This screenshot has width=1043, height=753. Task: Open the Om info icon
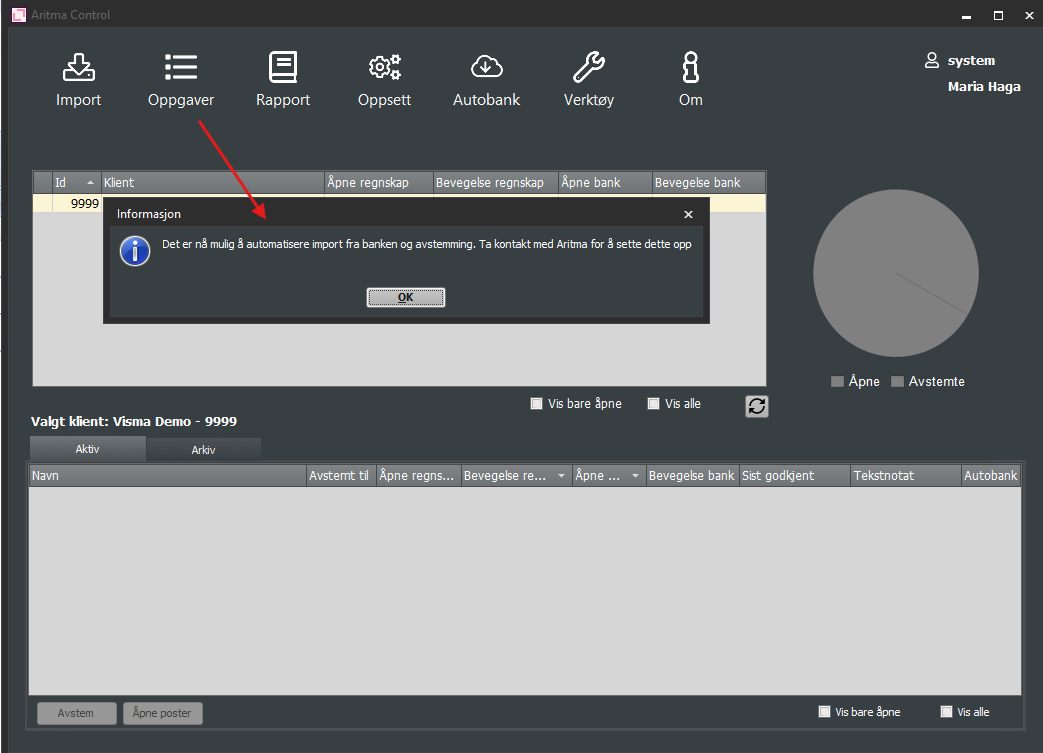point(690,68)
